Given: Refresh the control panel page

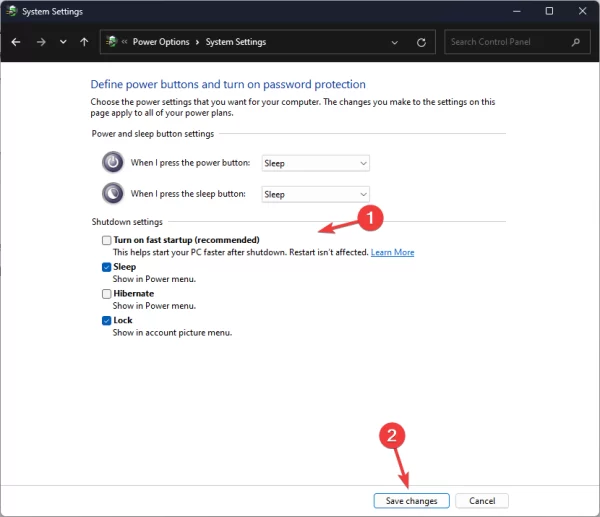Looking at the screenshot, I should pyautogui.click(x=421, y=42).
